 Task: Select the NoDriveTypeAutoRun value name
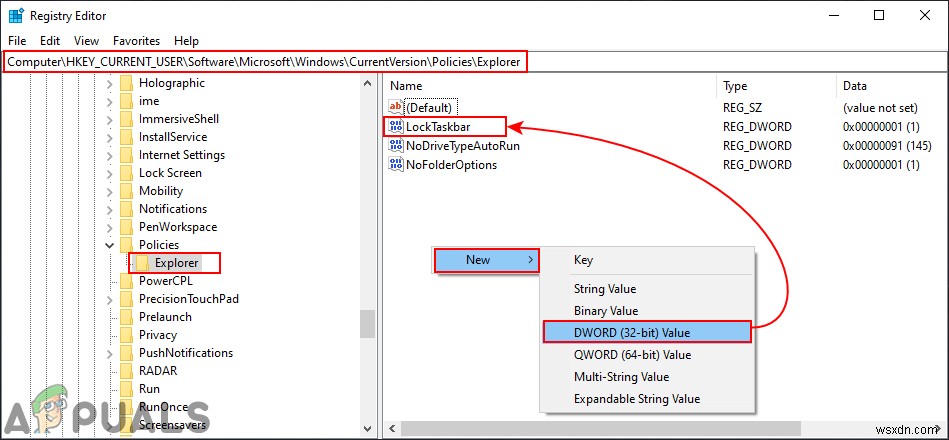pos(463,146)
